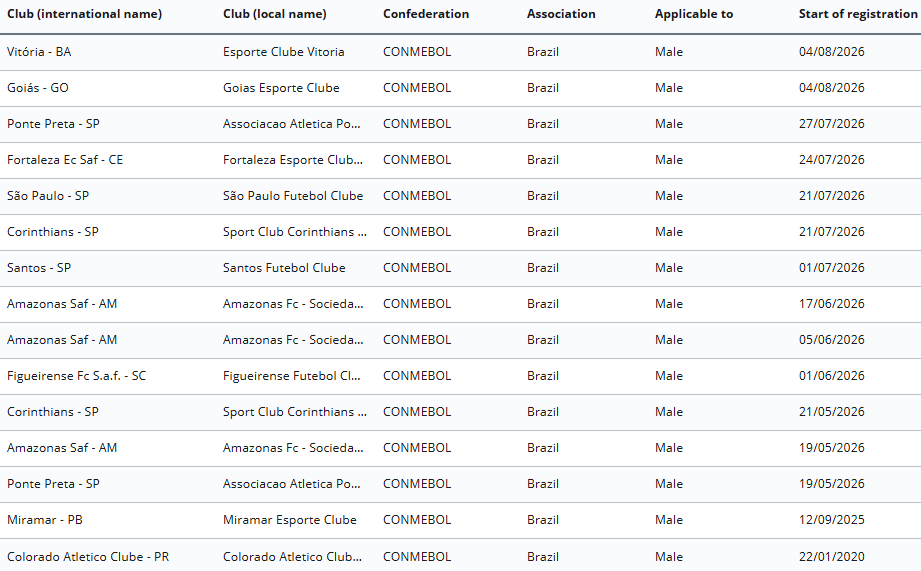This screenshot has height=571, width=921.
Task: Click Goias Esporte Clube local name
Action: click(x=281, y=88)
